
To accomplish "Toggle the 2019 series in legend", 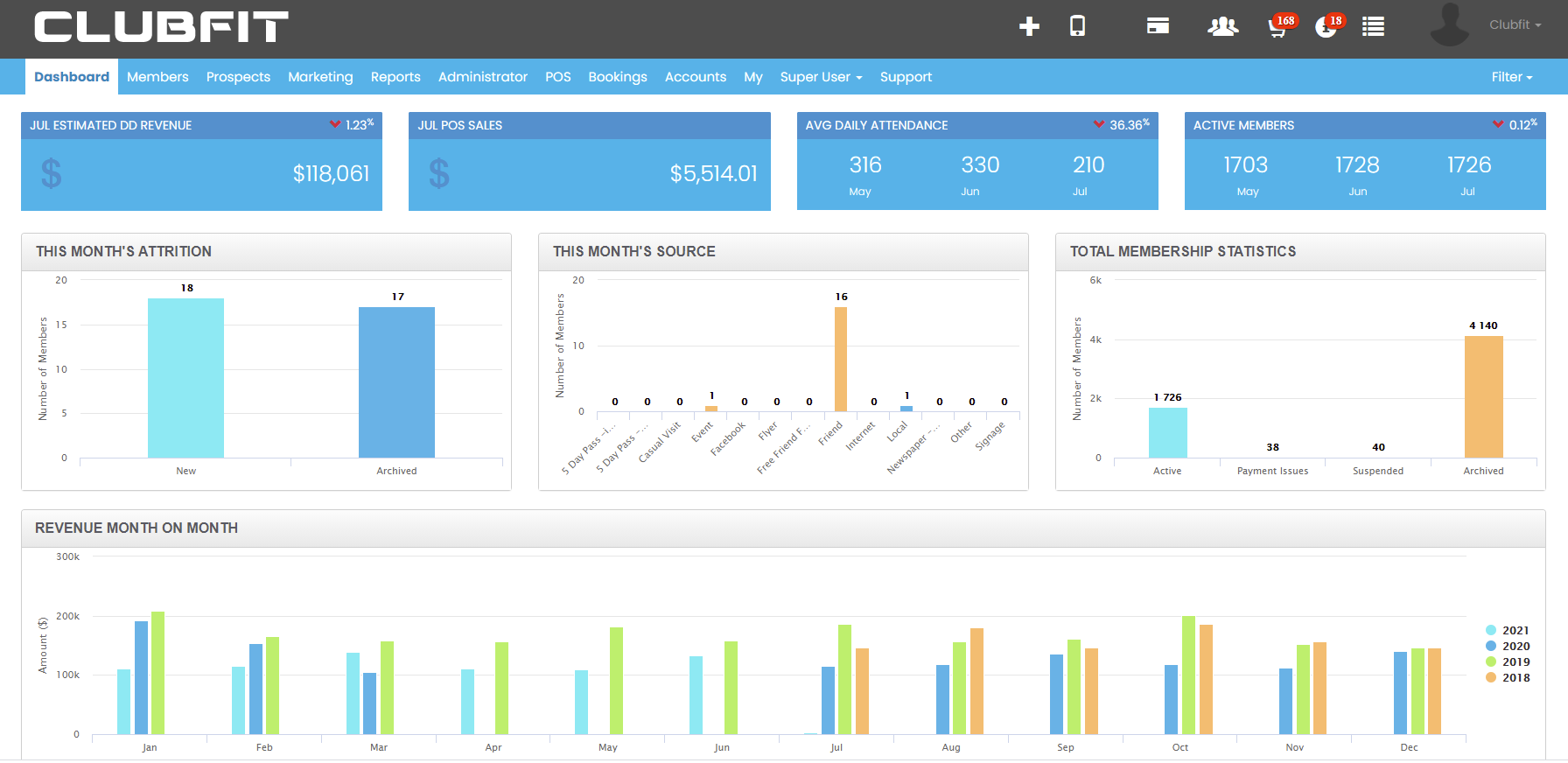I will pos(1508,661).
